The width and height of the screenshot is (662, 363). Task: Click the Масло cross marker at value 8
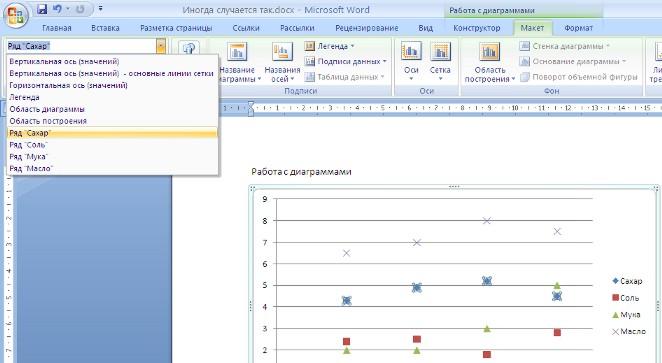pyautogui.click(x=487, y=220)
